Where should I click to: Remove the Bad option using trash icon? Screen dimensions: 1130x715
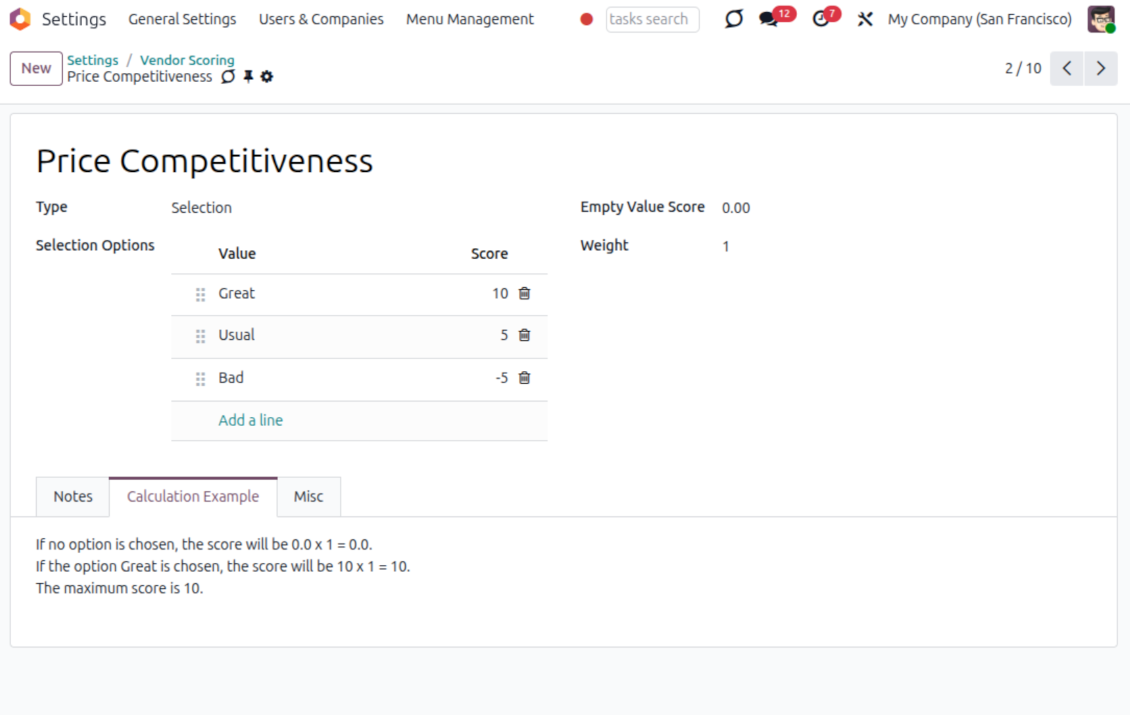coord(524,378)
